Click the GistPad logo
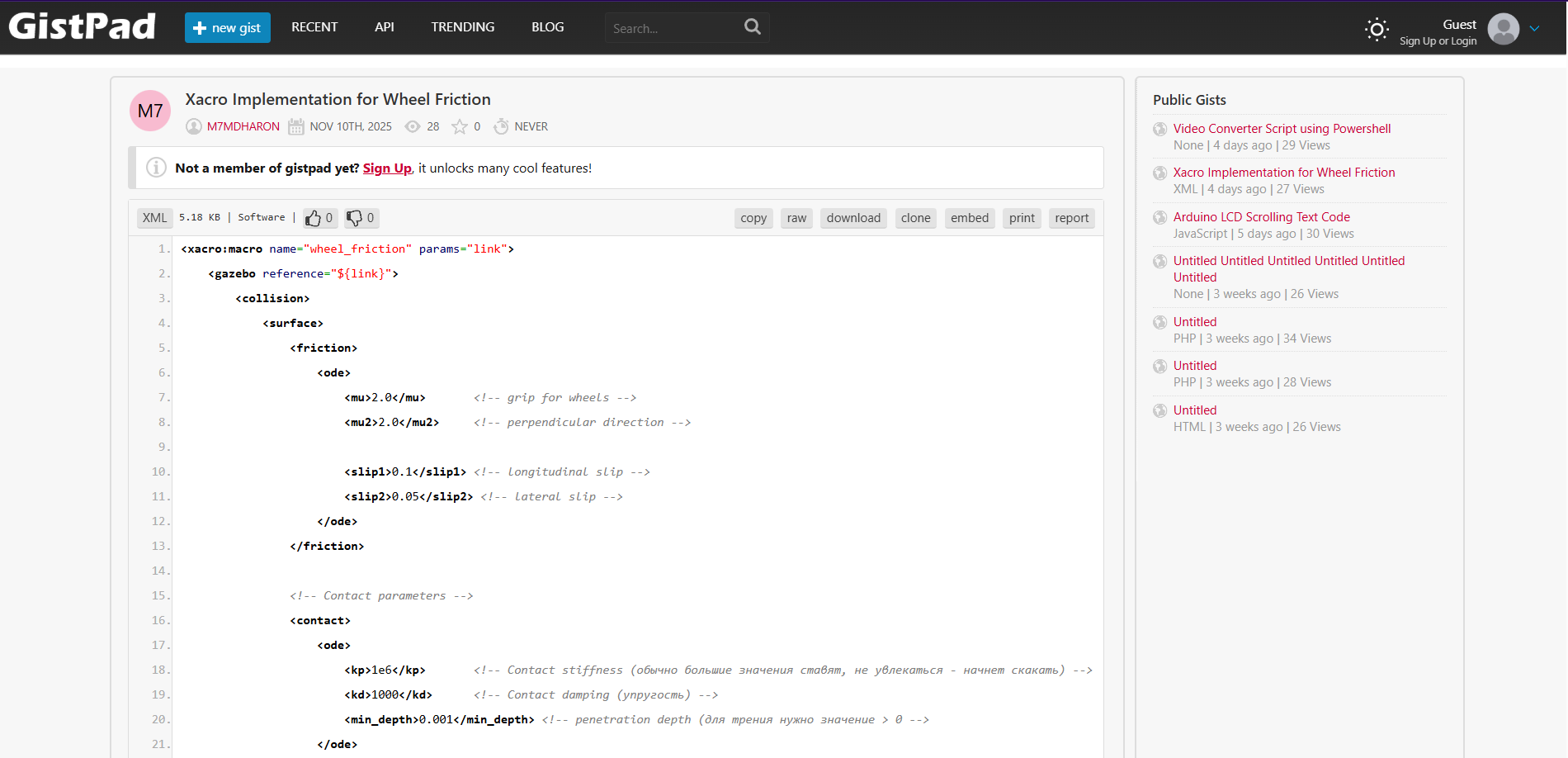Viewport: 1568px width, 758px height. [81, 26]
